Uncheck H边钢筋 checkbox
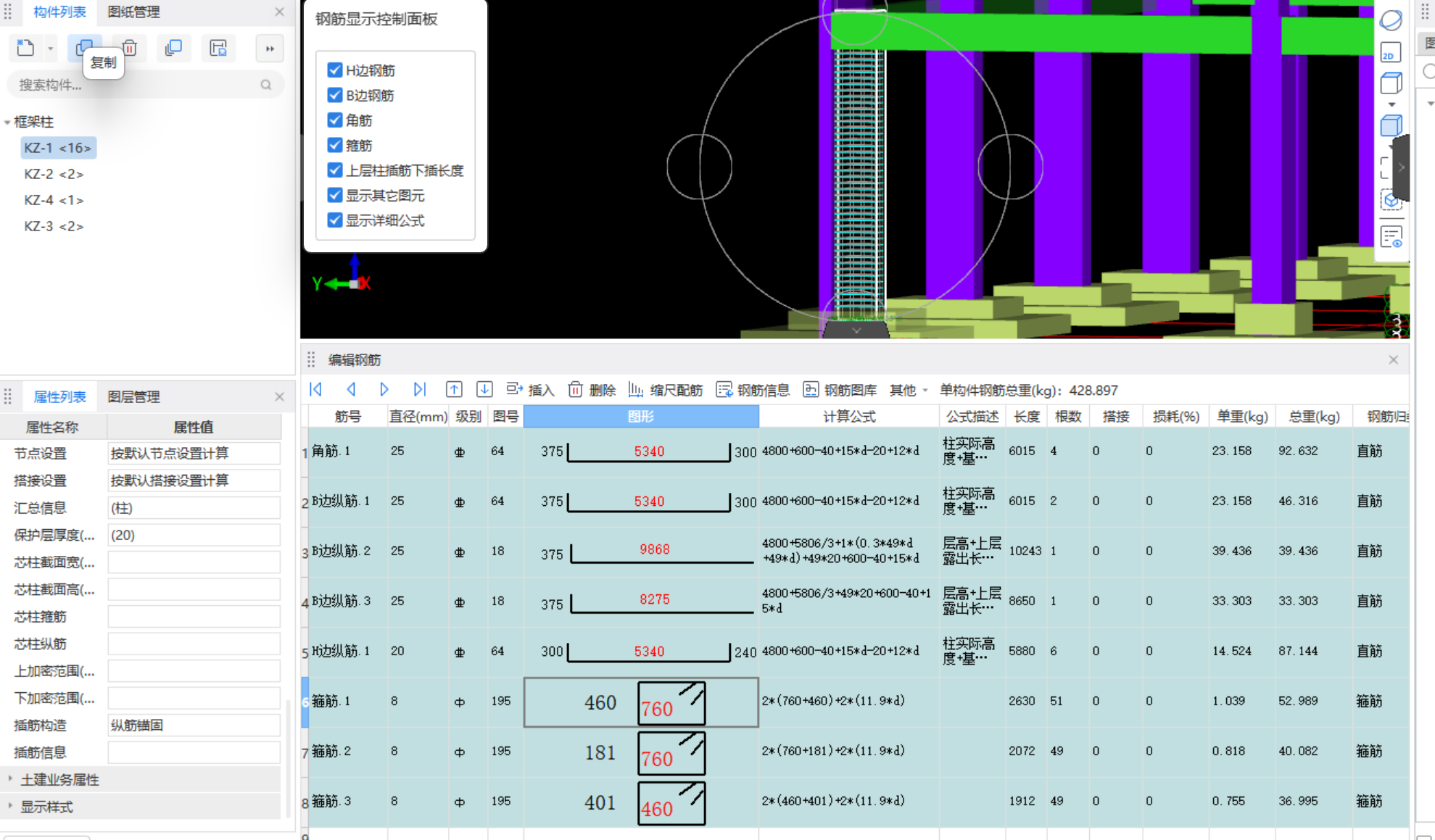Image resolution: width=1435 pixels, height=840 pixels. click(x=334, y=70)
